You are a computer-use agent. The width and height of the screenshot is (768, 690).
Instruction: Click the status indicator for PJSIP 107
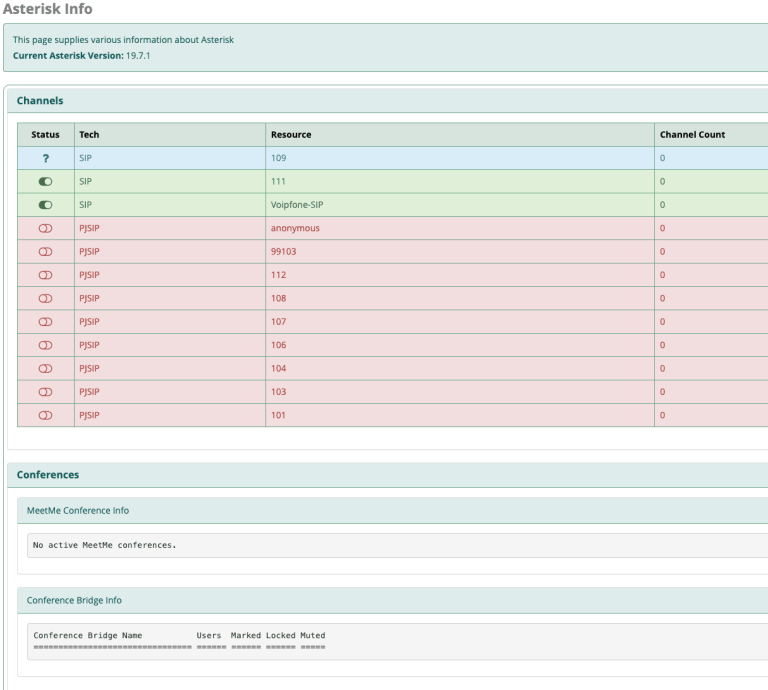46,322
